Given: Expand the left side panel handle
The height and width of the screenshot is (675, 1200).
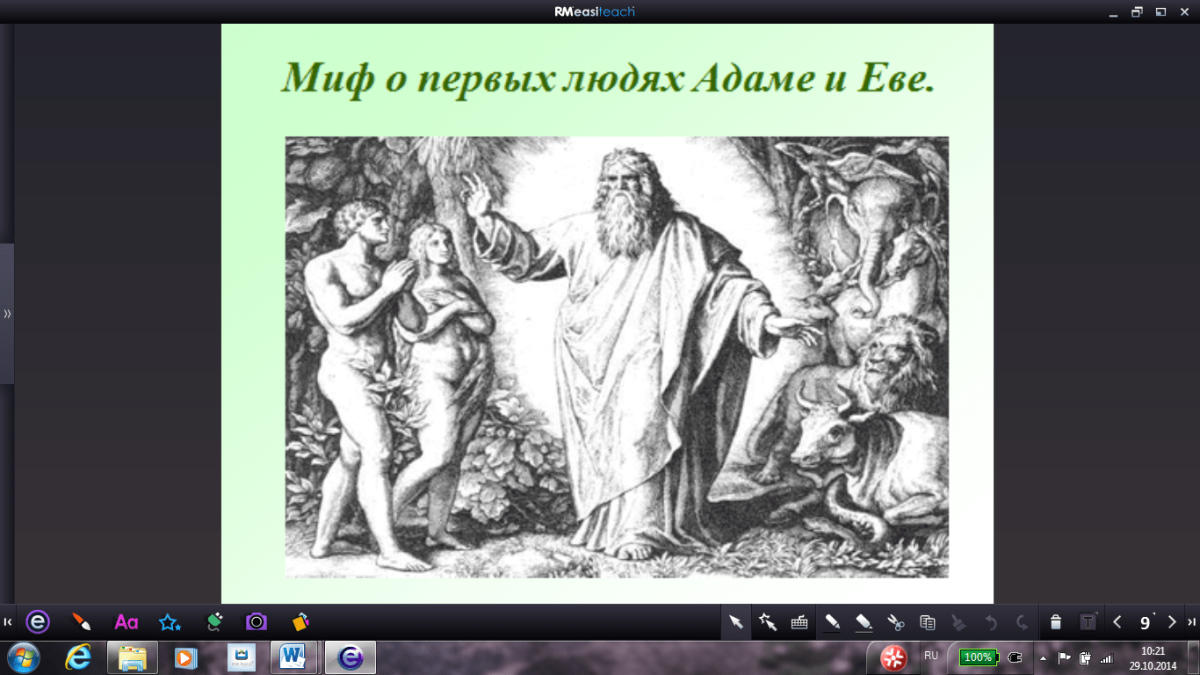Looking at the screenshot, I should [x=7, y=314].
